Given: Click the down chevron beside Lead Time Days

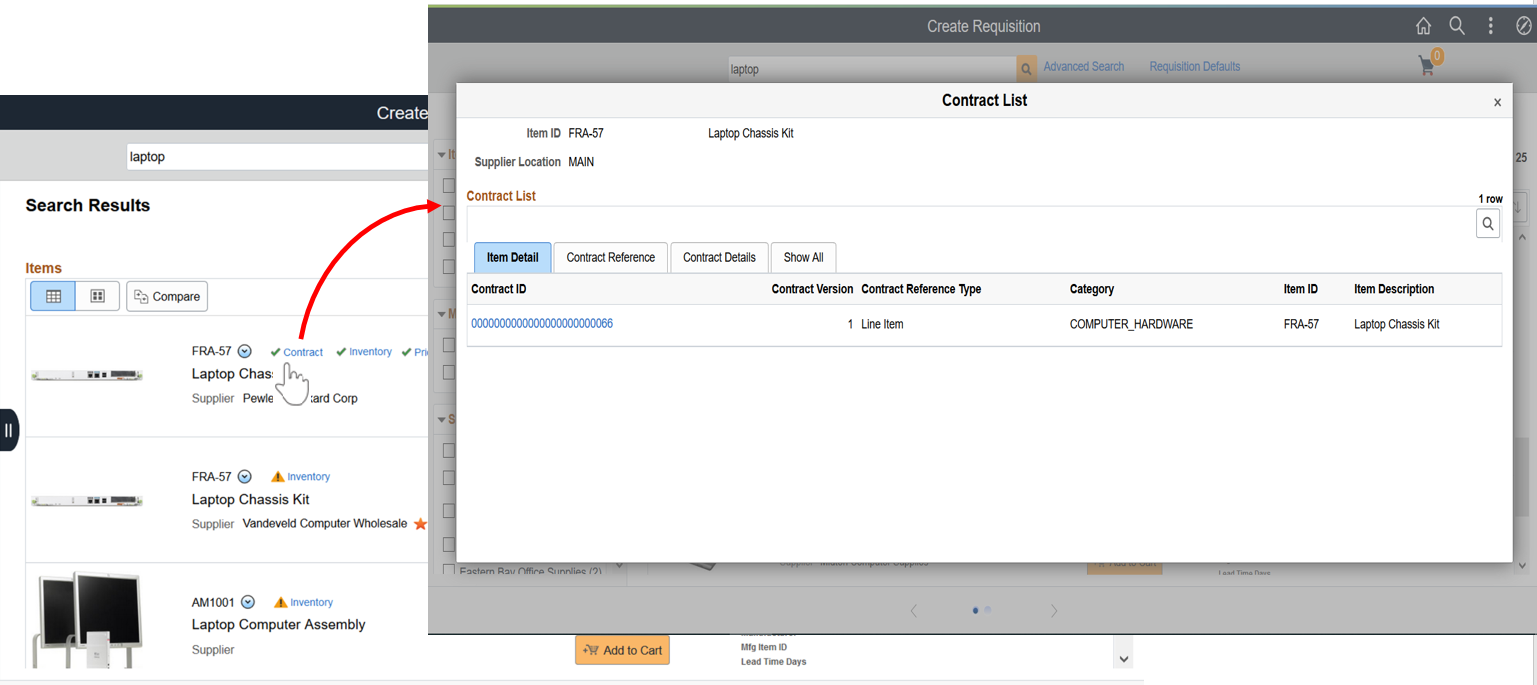Looking at the screenshot, I should point(1124,659).
